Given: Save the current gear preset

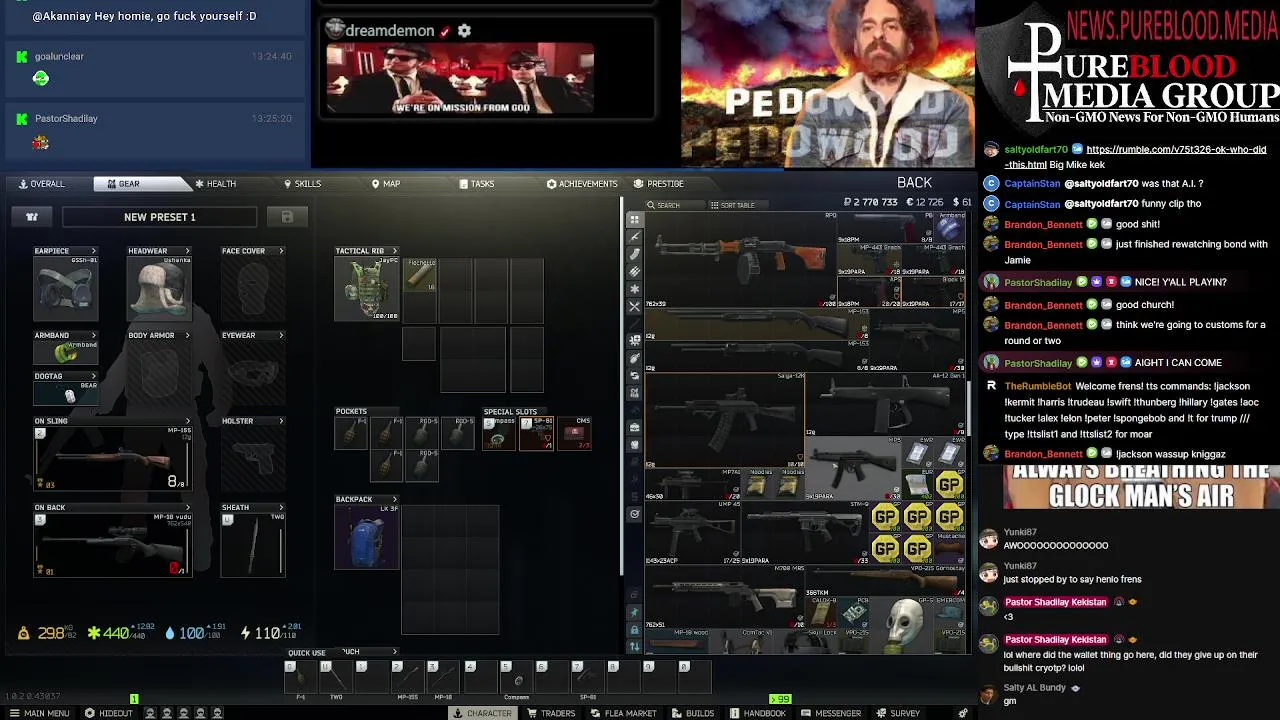Looking at the screenshot, I should coord(287,217).
